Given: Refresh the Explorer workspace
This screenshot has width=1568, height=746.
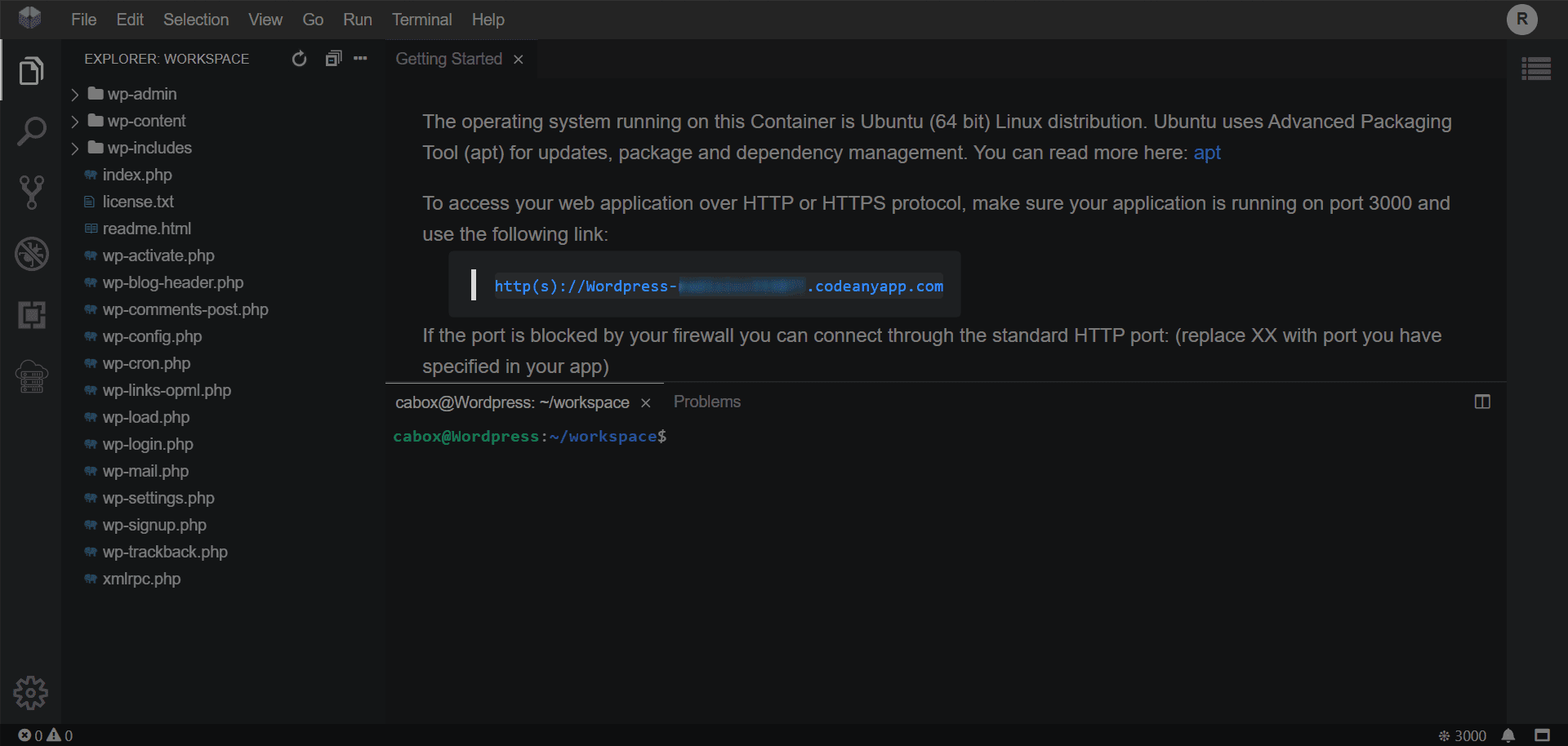Looking at the screenshot, I should click(x=299, y=59).
